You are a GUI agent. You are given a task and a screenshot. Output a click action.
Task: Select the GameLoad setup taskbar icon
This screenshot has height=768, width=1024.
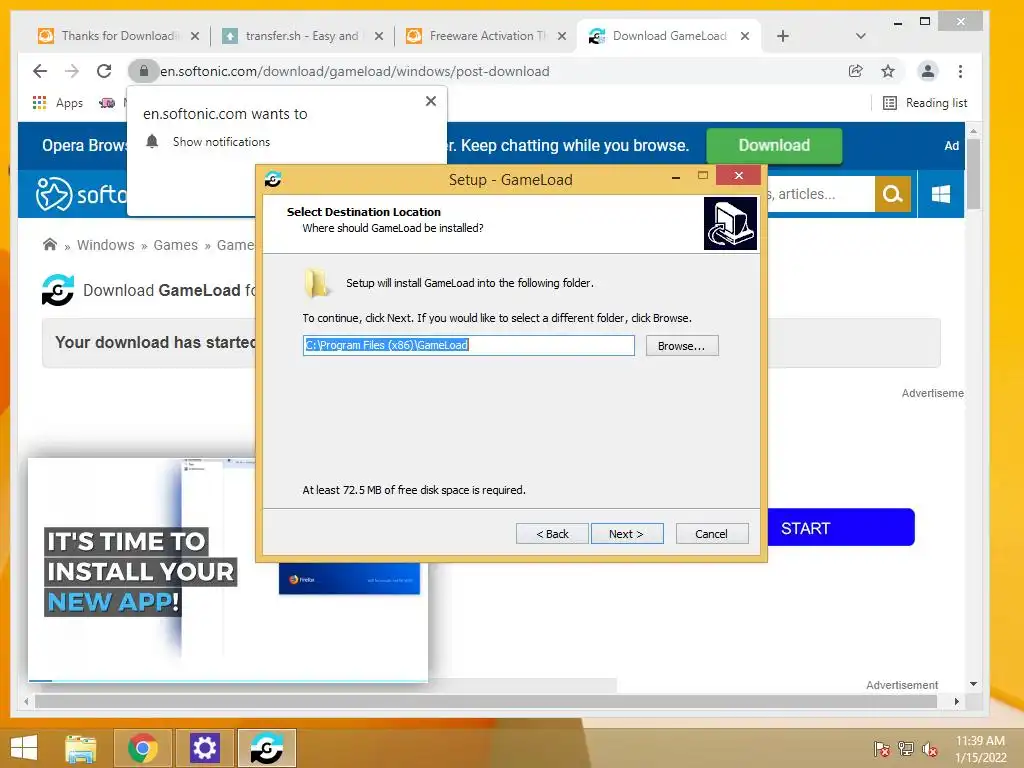266,748
